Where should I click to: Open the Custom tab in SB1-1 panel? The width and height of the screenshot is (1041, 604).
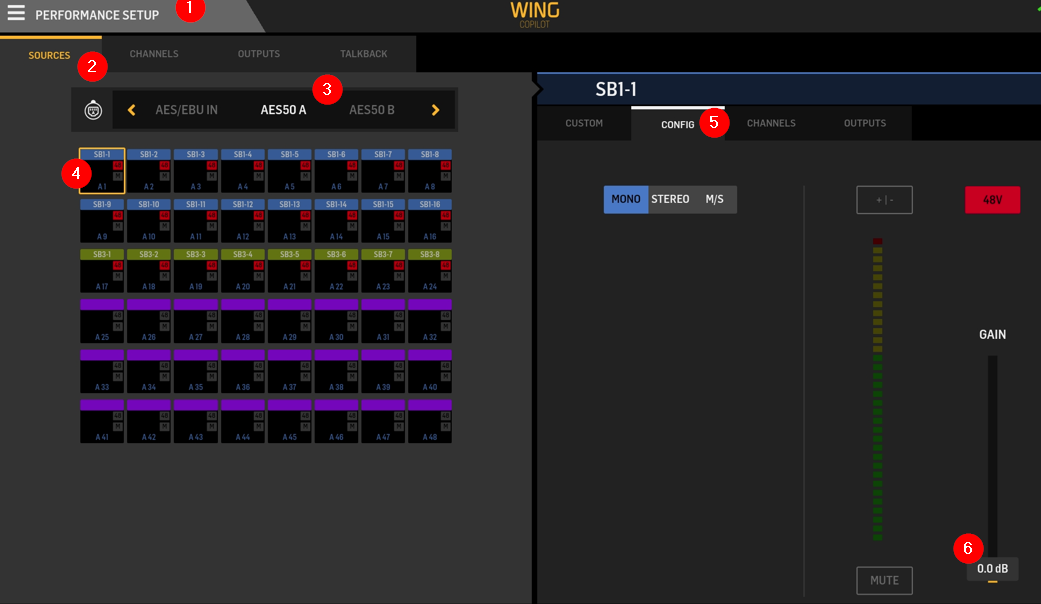click(x=584, y=124)
